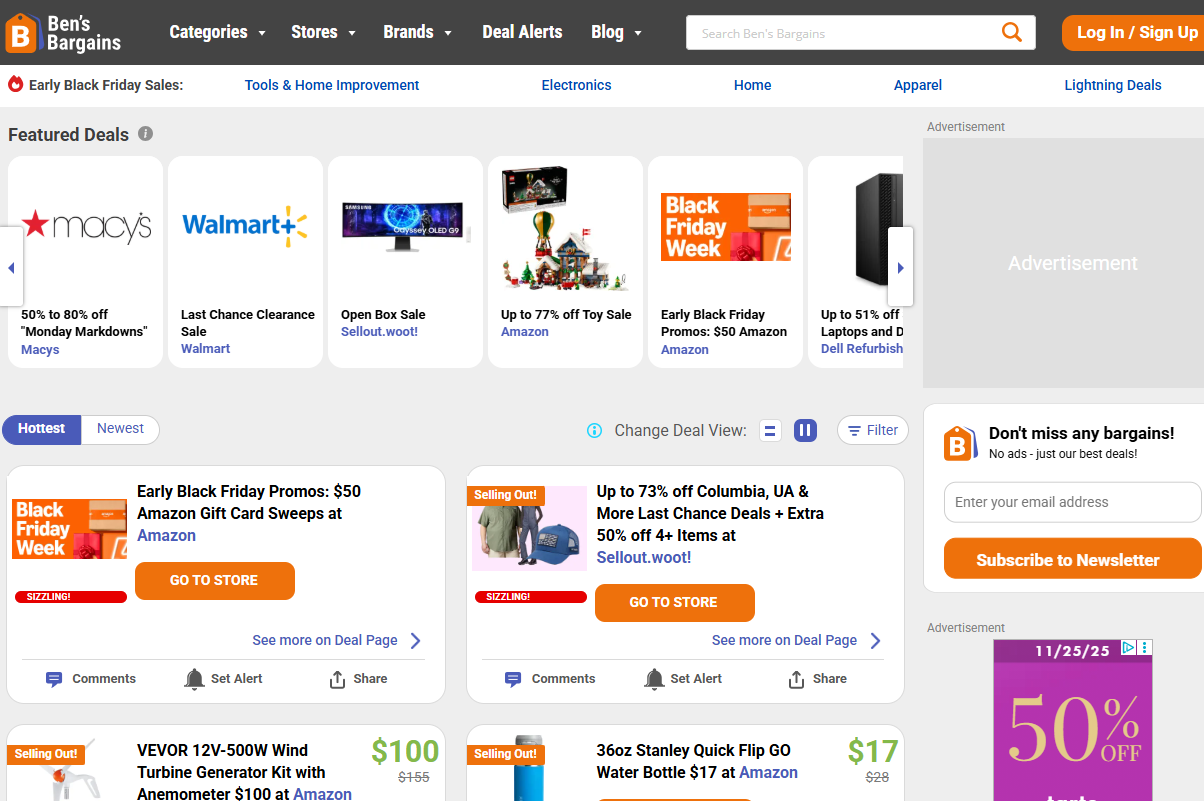Click the newsletter email address field
Viewport: 1204px width, 801px height.
point(1072,502)
